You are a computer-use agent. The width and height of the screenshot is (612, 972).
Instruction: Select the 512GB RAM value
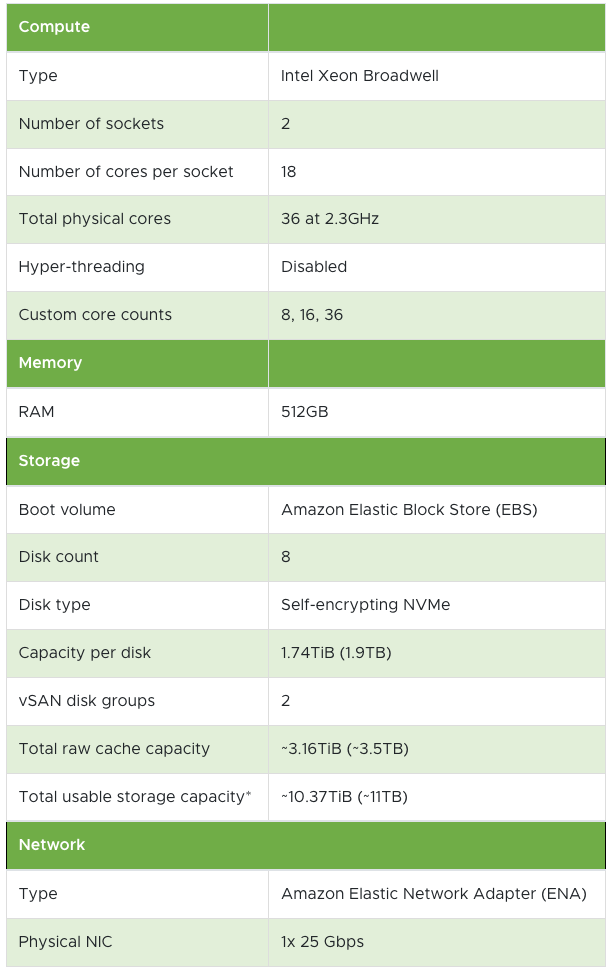[x=304, y=412]
